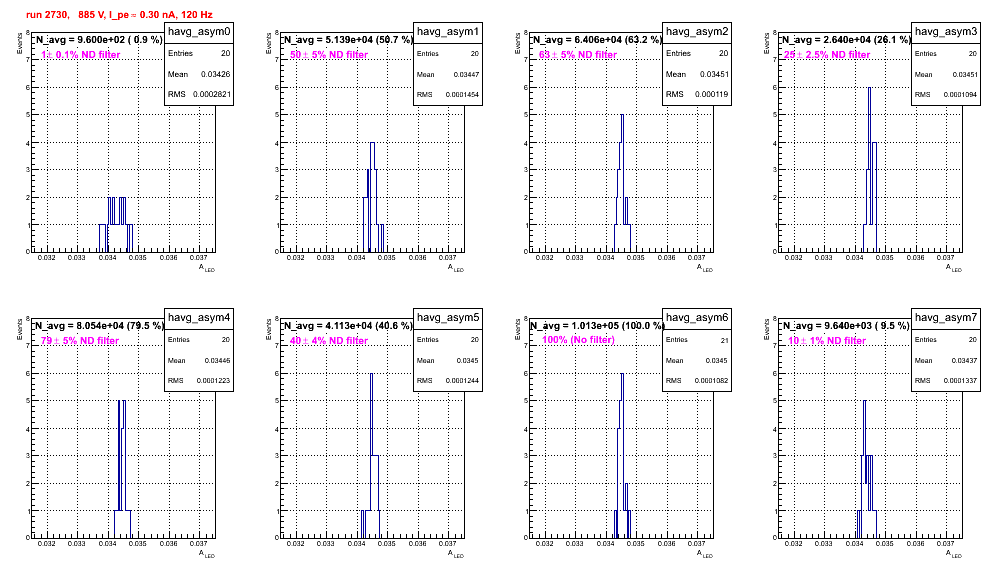
Task: Pick the magenta 1± 0.1% ND filter label
Action: [x=81, y=55]
